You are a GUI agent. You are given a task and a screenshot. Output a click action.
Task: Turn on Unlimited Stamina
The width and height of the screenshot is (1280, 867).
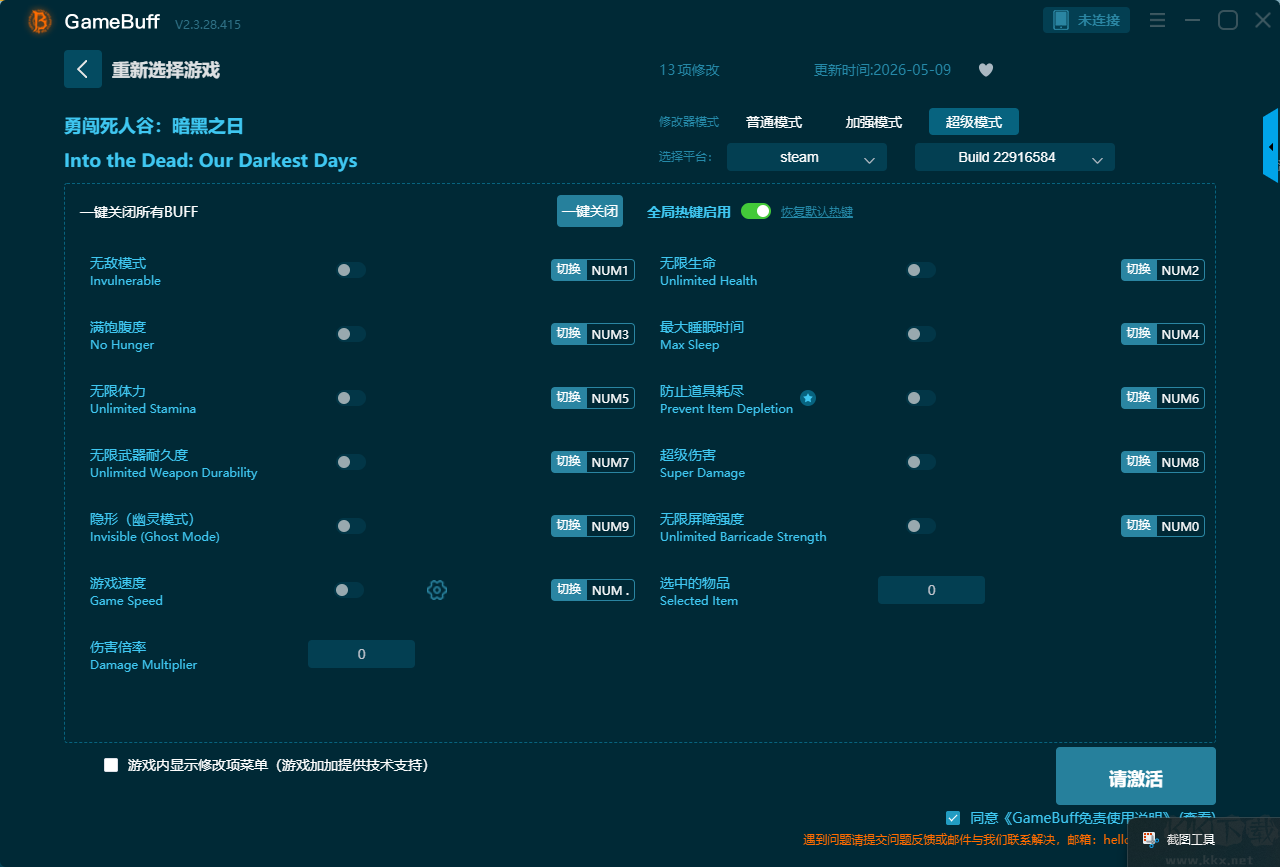(x=351, y=398)
